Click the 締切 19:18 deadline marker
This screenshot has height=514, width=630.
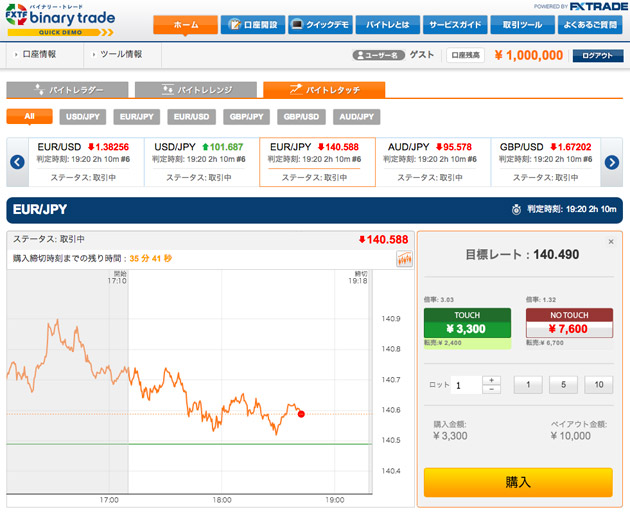point(358,277)
